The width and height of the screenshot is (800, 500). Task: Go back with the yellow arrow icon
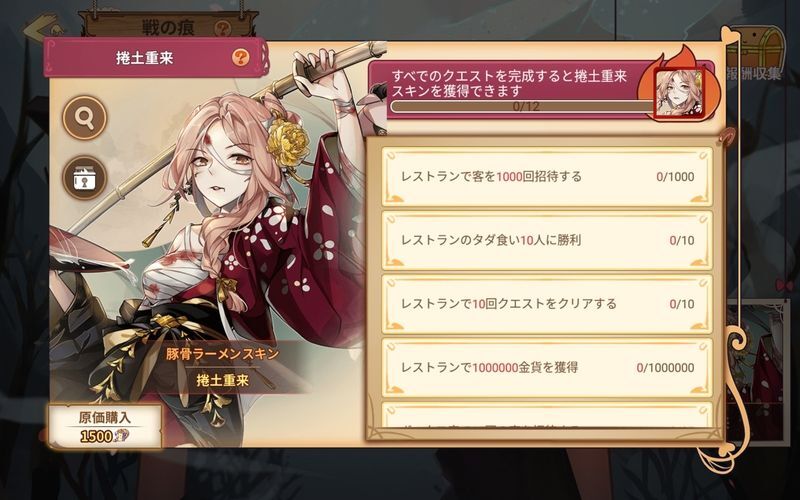(x=43, y=27)
